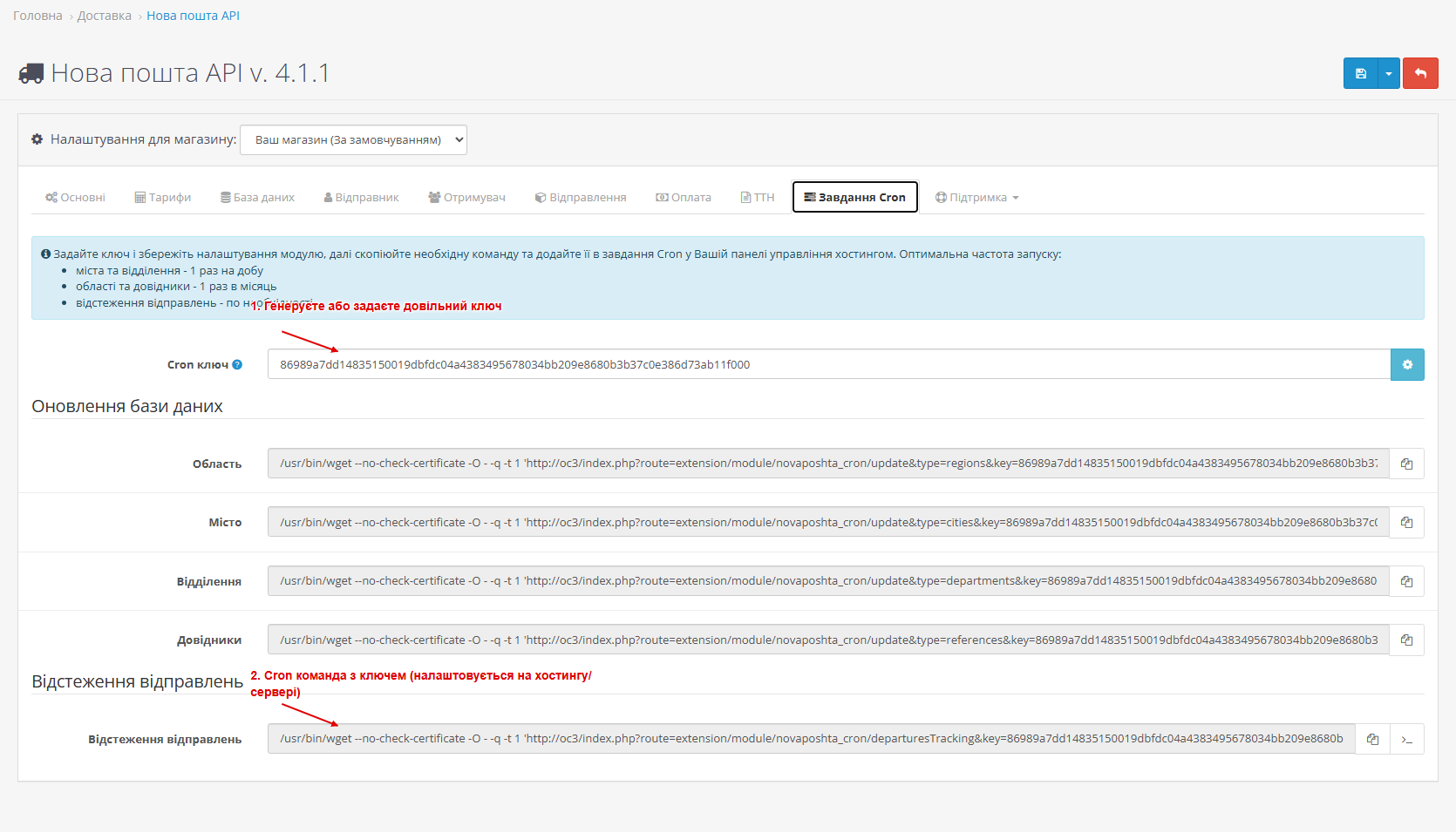Screen dimensions: 1456x833
Task: Copy the Довідники cron command
Action: pyautogui.click(x=1406, y=640)
